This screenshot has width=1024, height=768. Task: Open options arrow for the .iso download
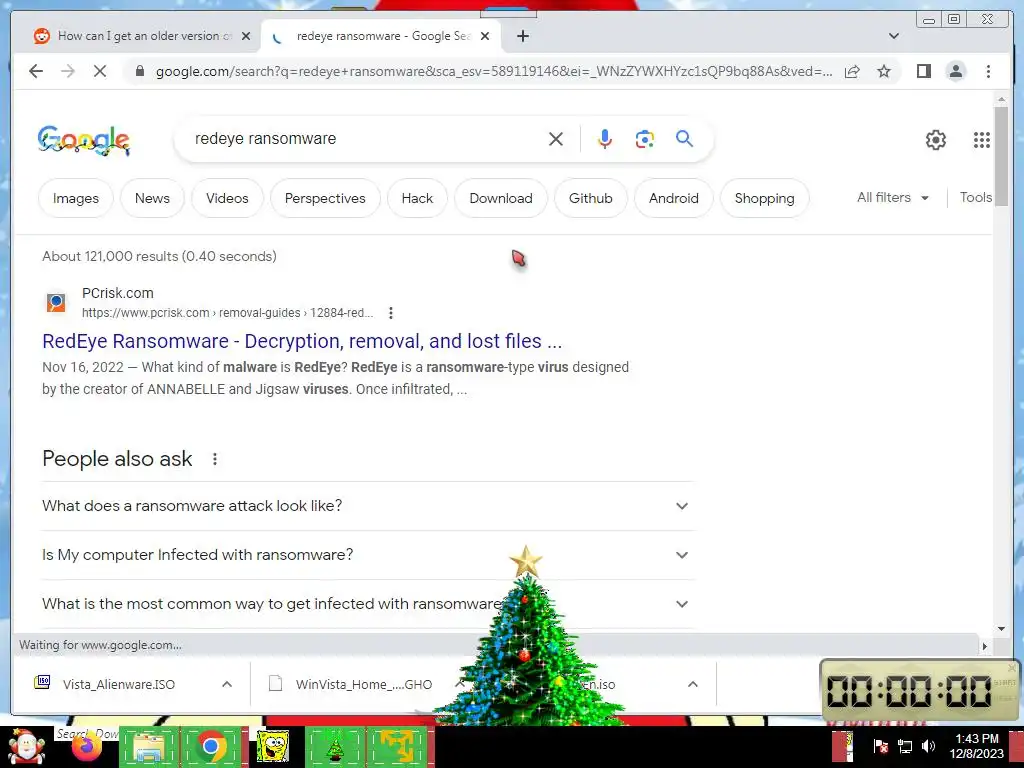693,684
